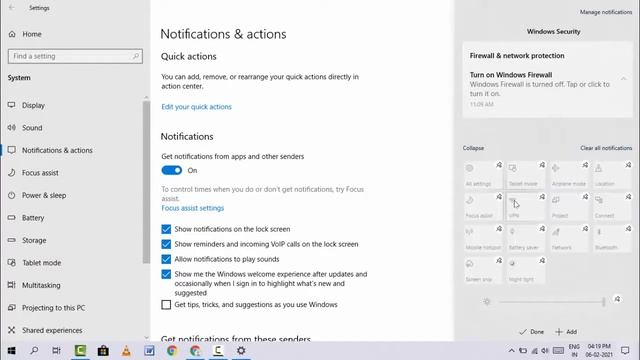Show hidden system tray icons chevron
640x360 pixels.
[511, 351]
